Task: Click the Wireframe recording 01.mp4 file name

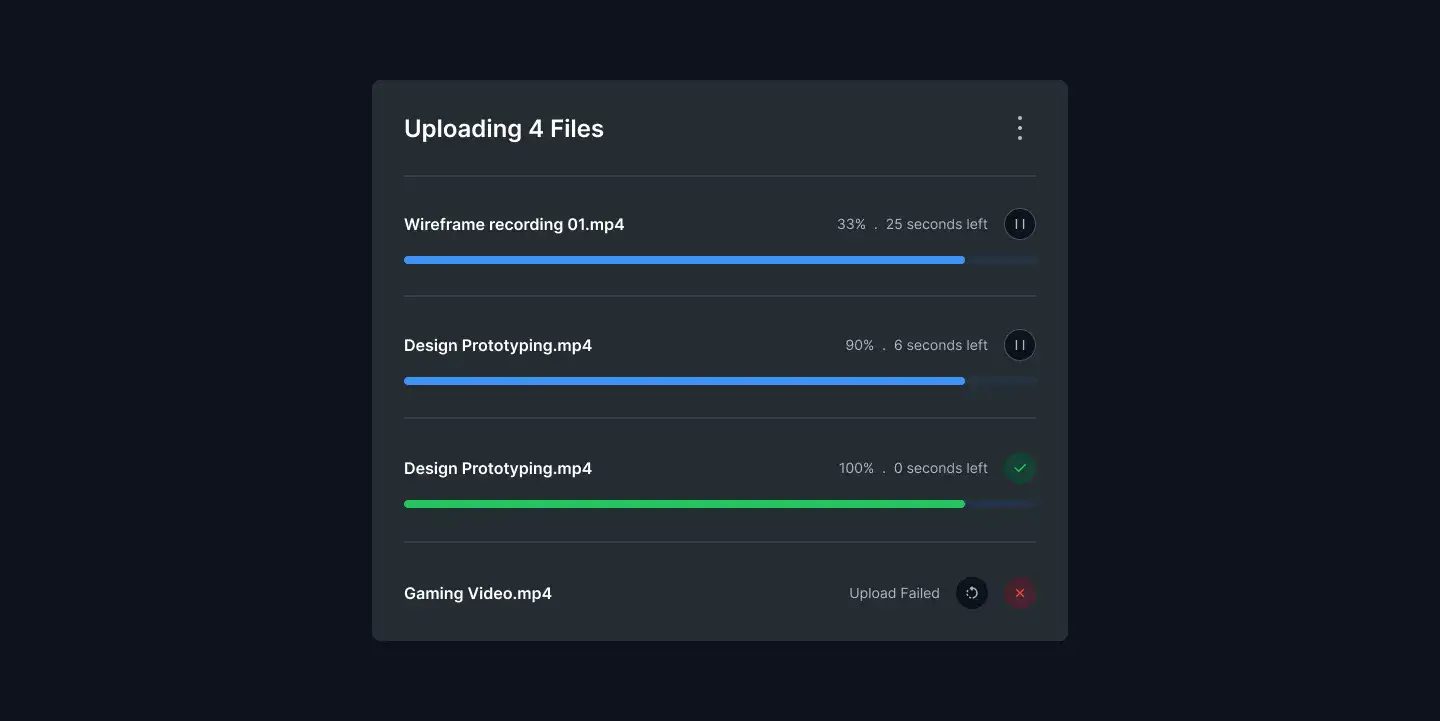Action: [x=513, y=224]
